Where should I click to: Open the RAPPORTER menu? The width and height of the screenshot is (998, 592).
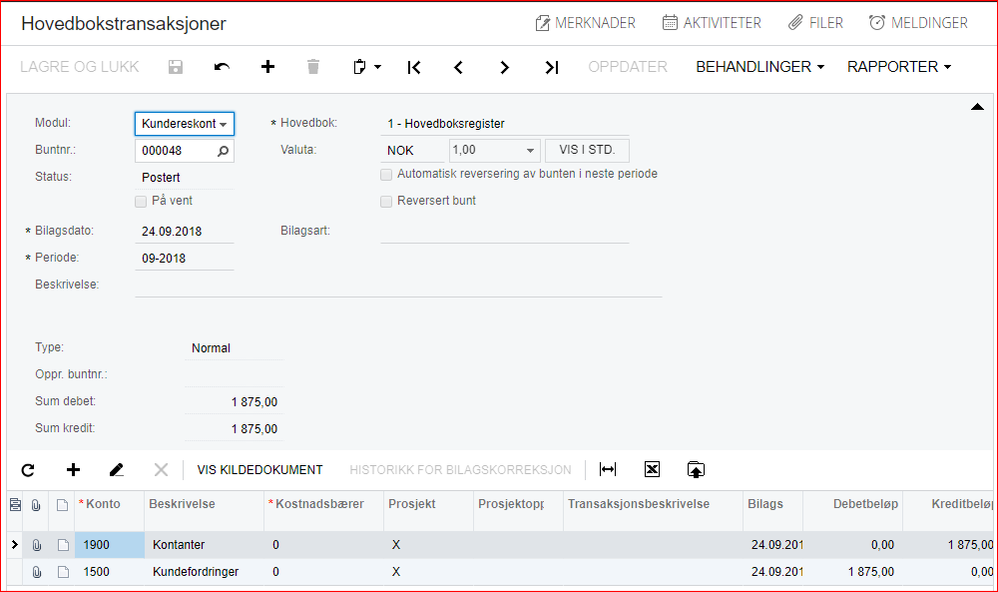(x=899, y=67)
